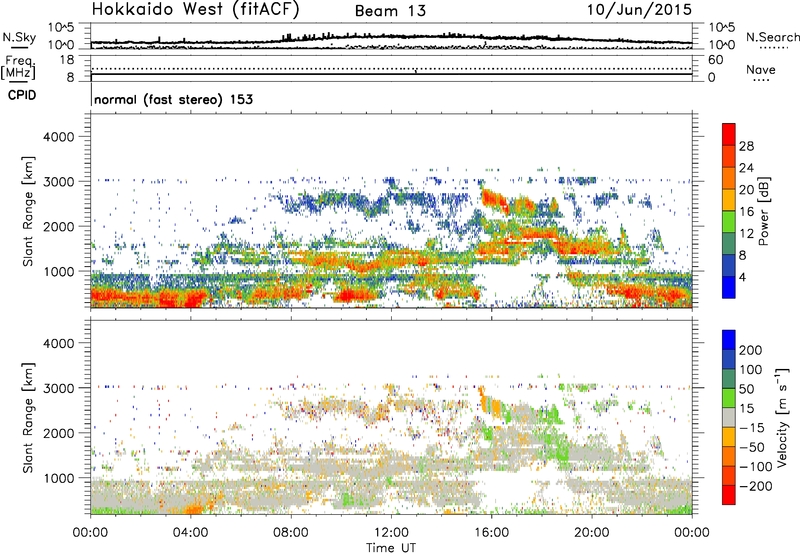Click the '2000' tick of the power panel
Screen dimensions: 800x554
tap(59, 226)
